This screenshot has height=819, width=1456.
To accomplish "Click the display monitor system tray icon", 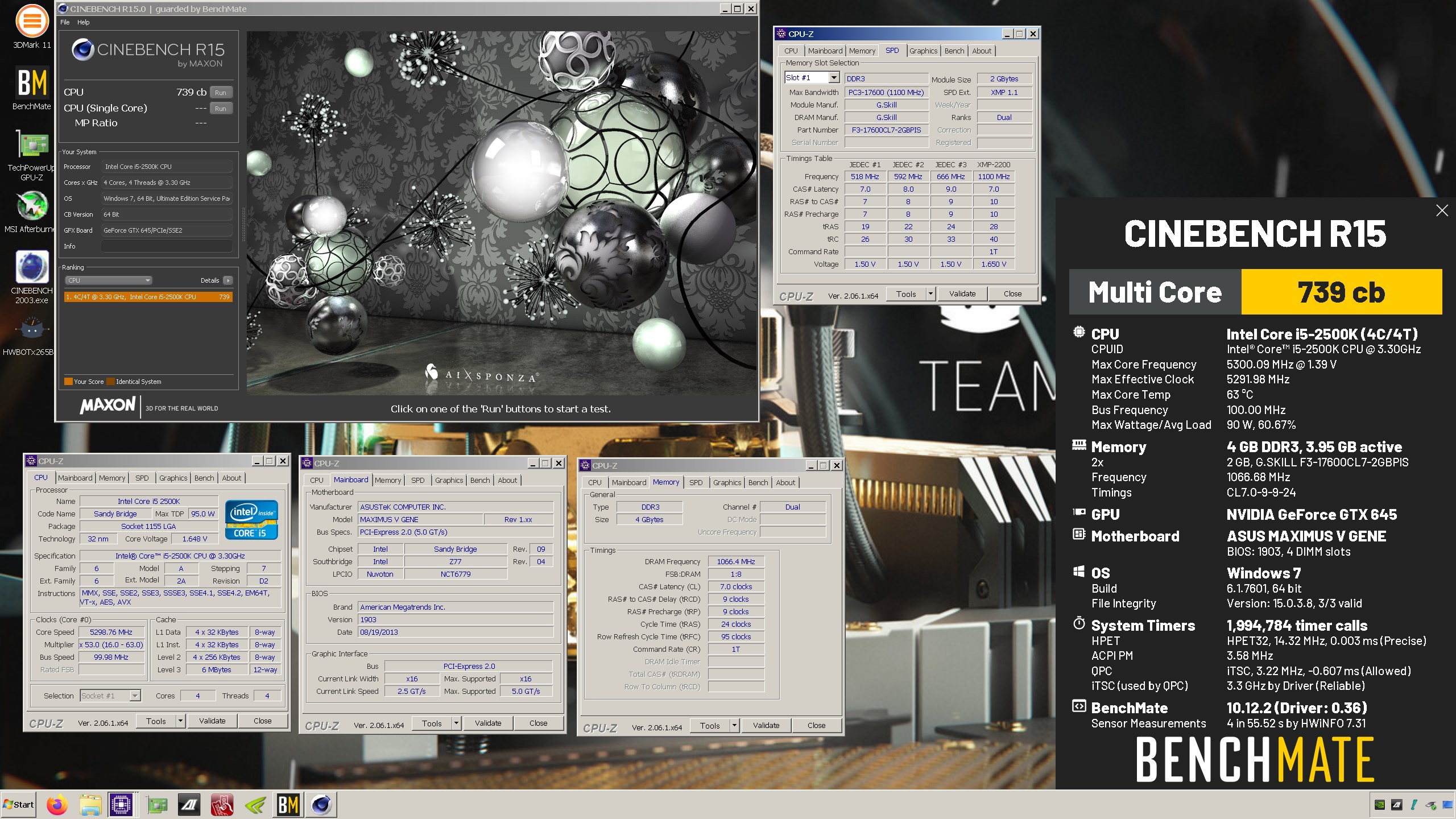I will pyautogui.click(x=1447, y=805).
